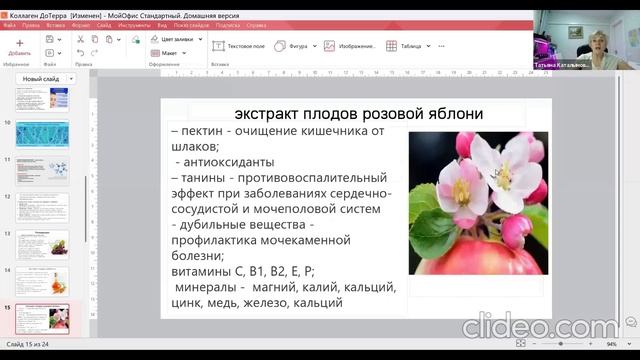
Task: Open the Фигура dropdown arrow
Action: click(x=315, y=46)
